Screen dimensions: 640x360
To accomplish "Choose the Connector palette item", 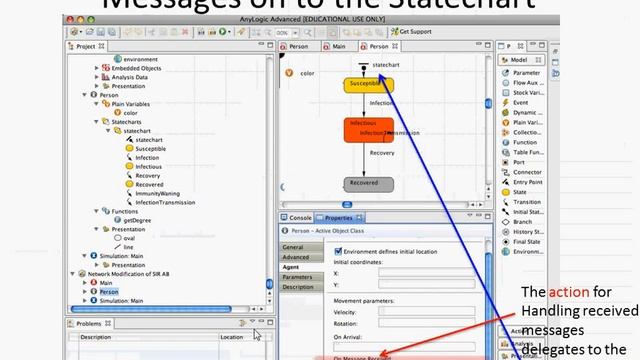I will tap(522, 172).
